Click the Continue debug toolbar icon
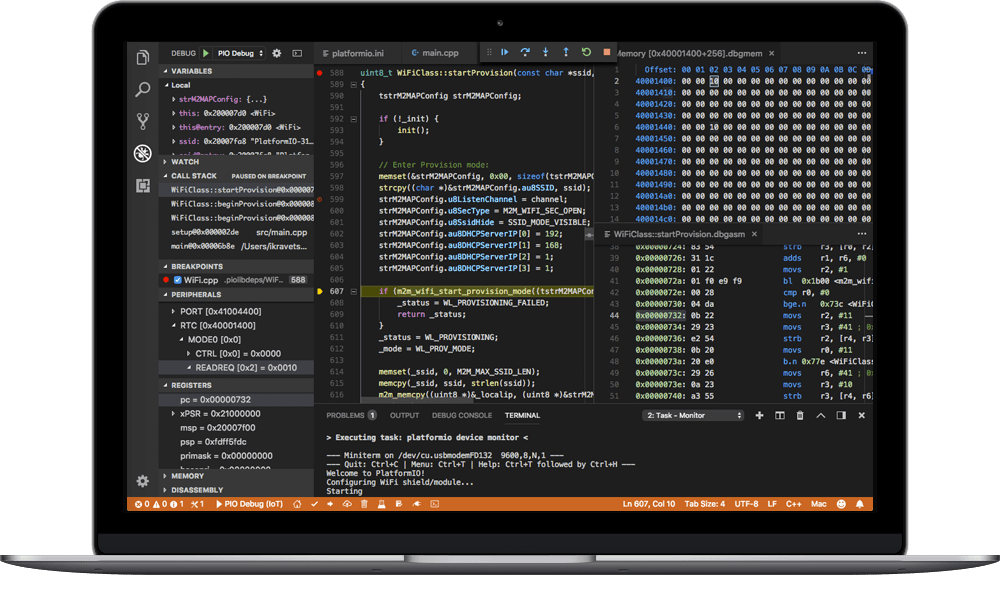 [506, 52]
